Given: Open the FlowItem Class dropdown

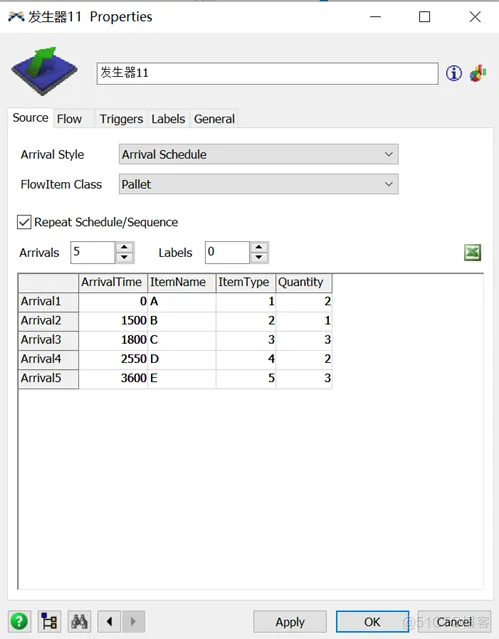Looking at the screenshot, I should [x=258, y=184].
